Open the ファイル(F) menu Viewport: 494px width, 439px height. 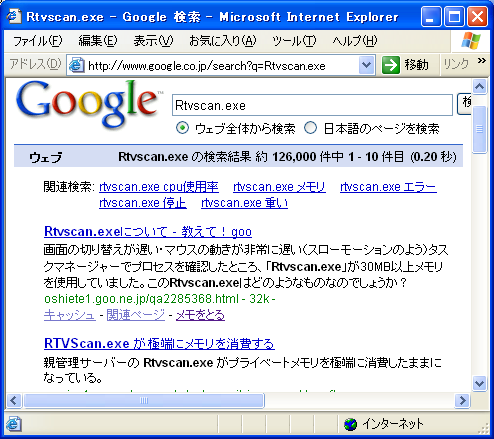pyautogui.click(x=38, y=41)
